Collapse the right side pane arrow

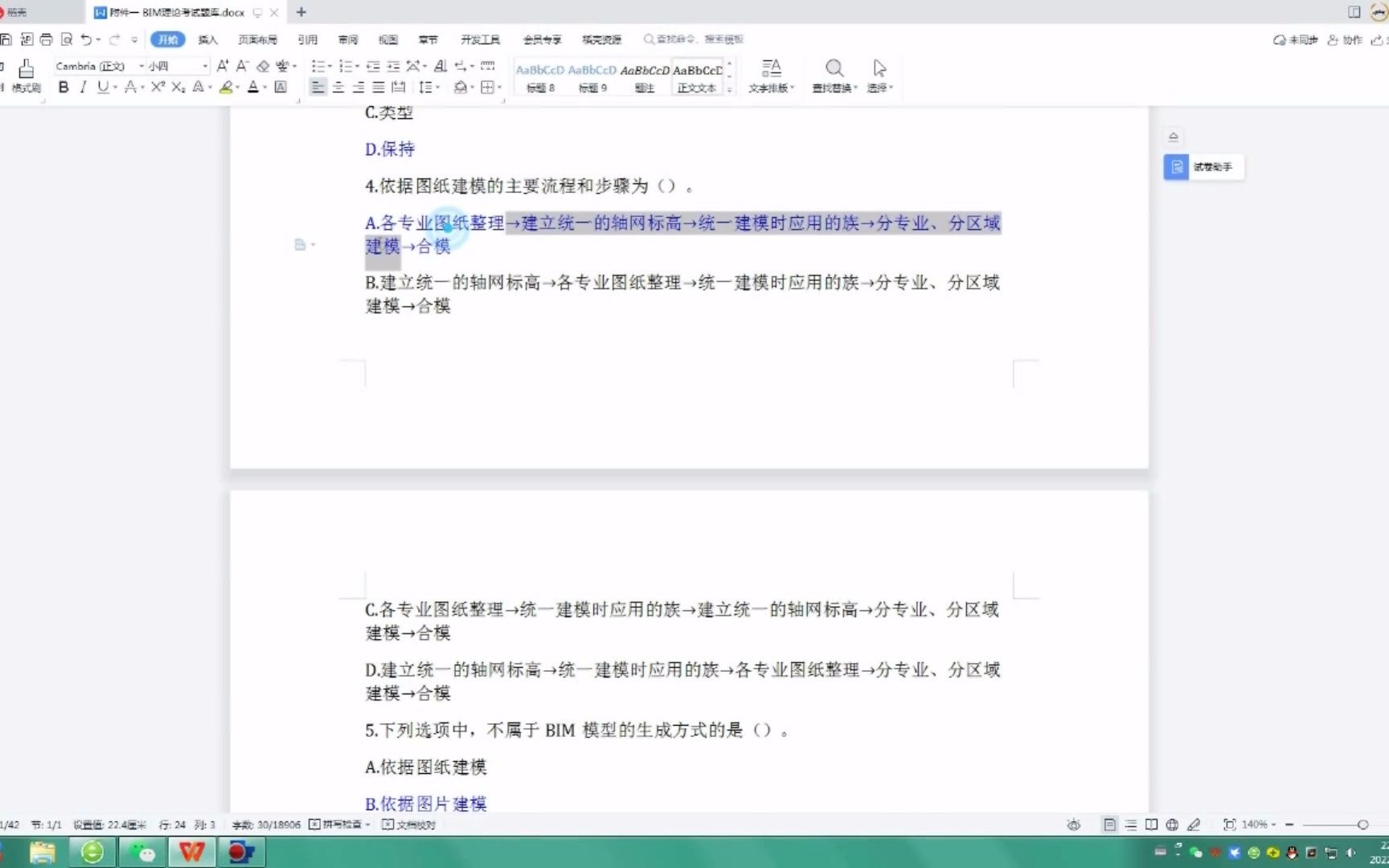click(1174, 137)
